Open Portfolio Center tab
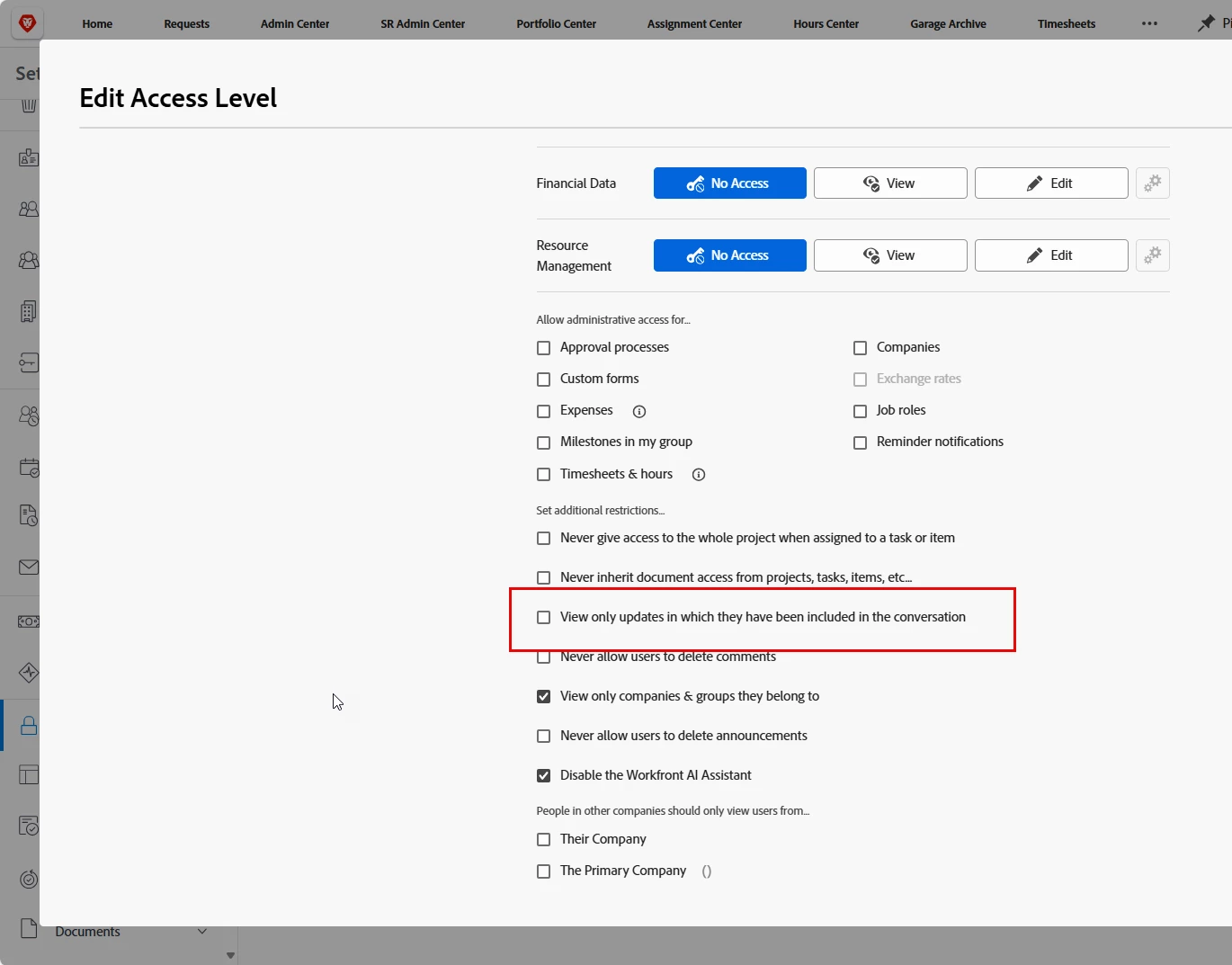The image size is (1232, 965). click(557, 24)
